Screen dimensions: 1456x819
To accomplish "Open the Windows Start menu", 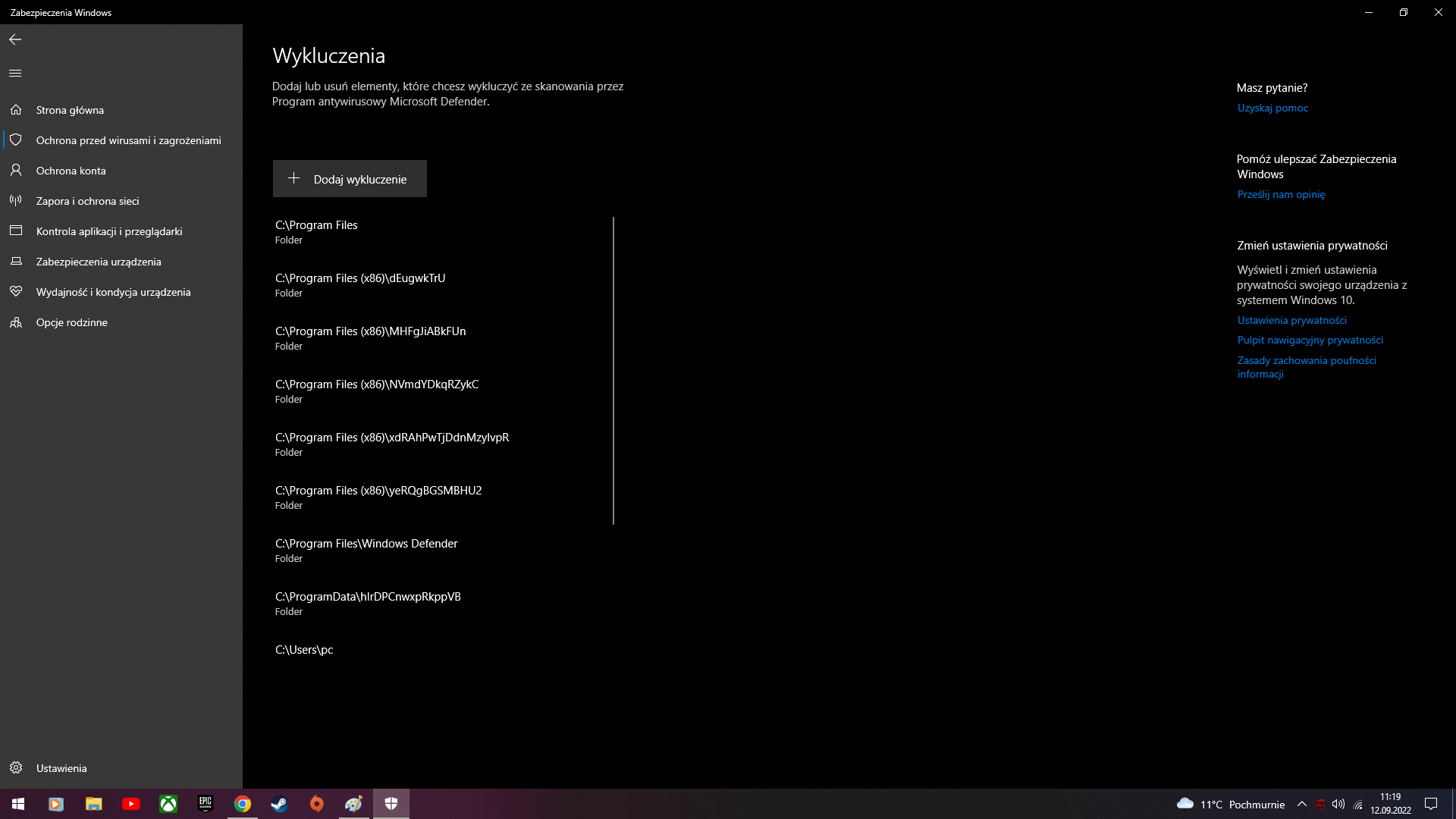I will point(18,804).
